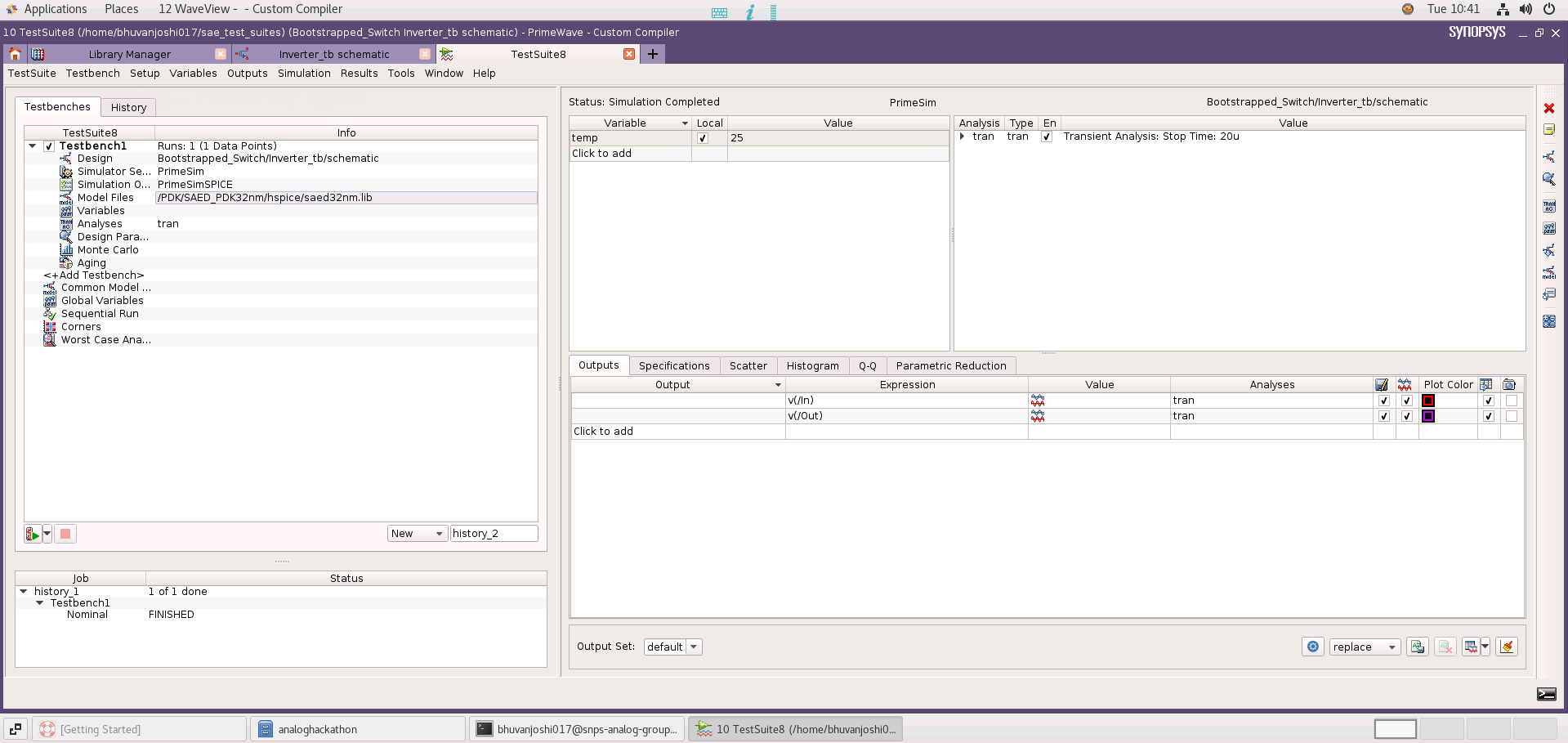Select the TRAN/AC analyses icon in right sidebar
This screenshot has width=1568, height=743.
point(1548,206)
